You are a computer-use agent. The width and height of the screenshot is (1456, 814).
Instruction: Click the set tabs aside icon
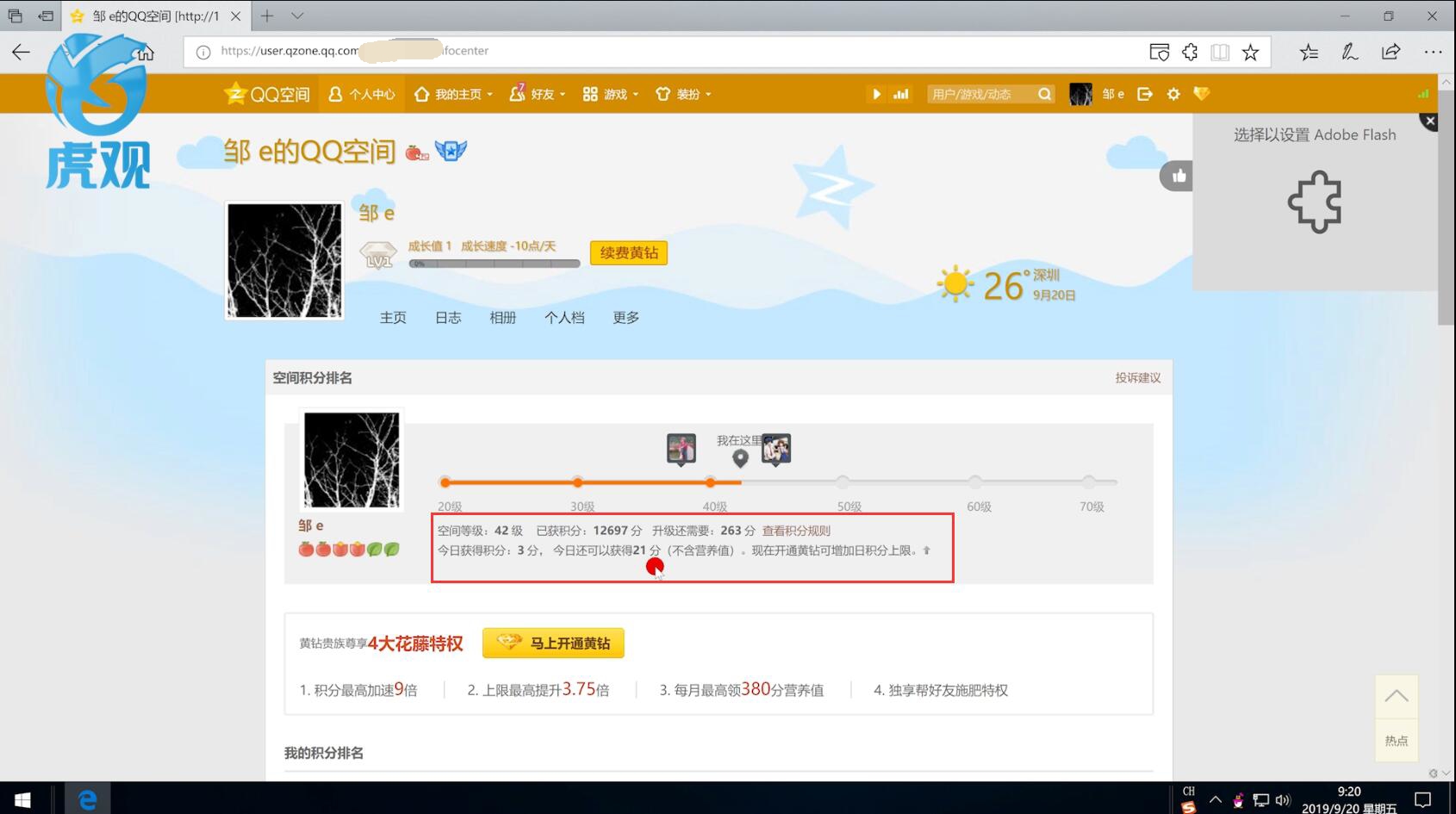click(x=46, y=16)
